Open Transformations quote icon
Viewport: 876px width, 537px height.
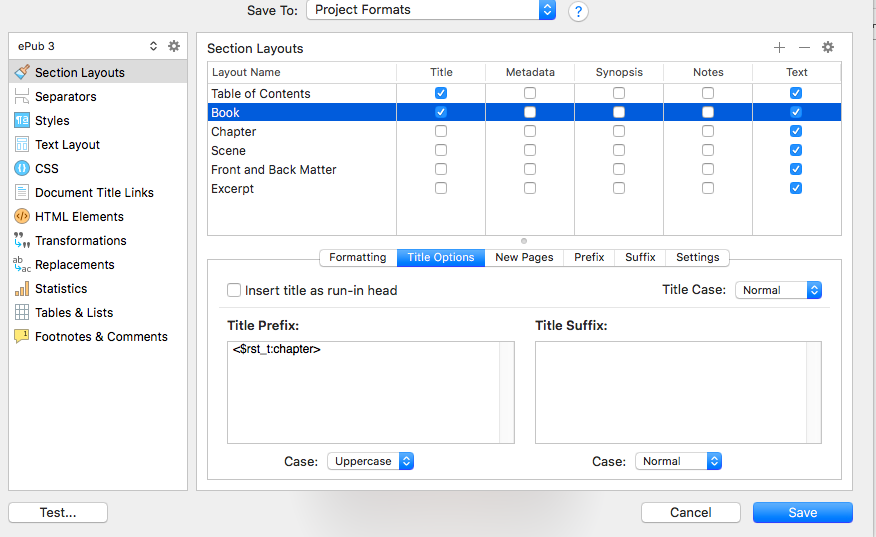pyautogui.click(x=22, y=240)
